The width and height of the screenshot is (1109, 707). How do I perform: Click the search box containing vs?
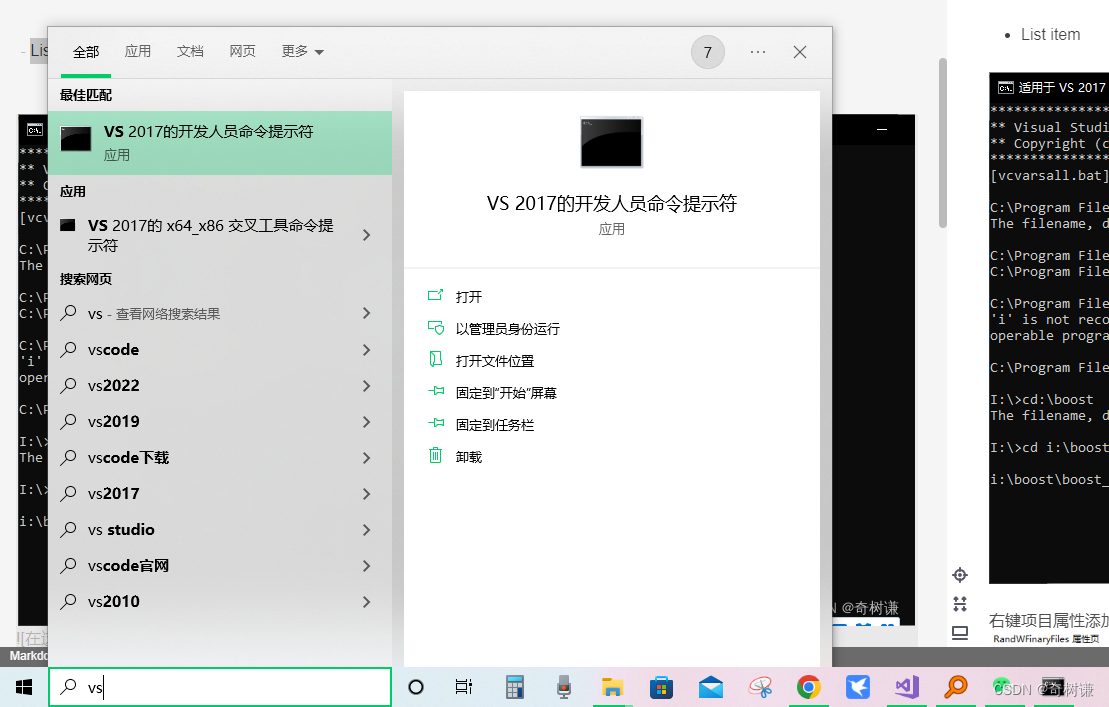(220, 686)
